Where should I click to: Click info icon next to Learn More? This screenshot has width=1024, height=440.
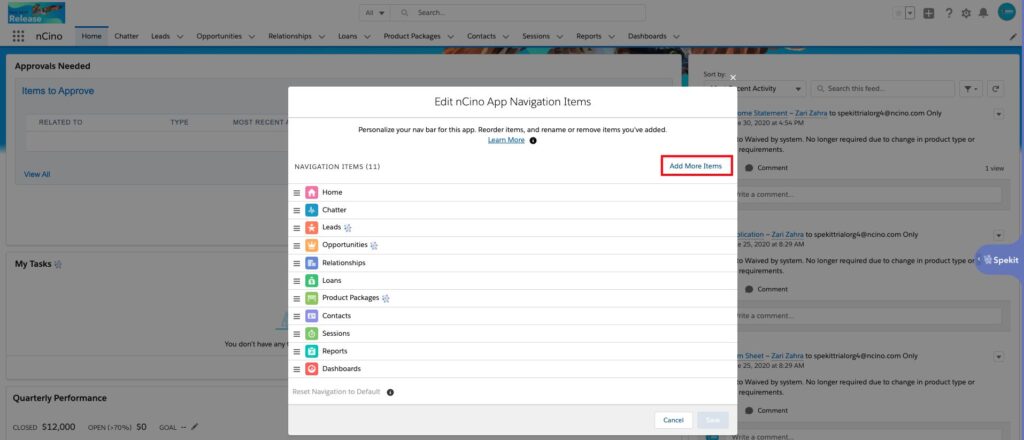[x=533, y=140]
